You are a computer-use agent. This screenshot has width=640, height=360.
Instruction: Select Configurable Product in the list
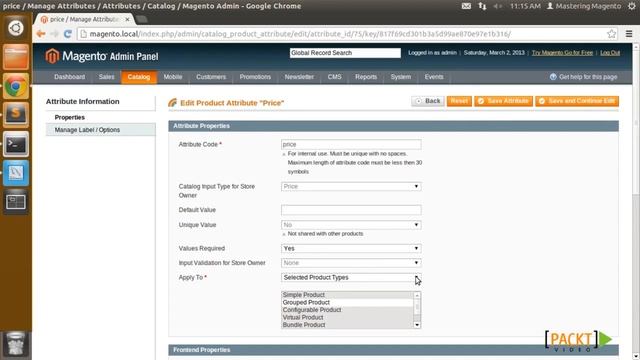click(347, 310)
